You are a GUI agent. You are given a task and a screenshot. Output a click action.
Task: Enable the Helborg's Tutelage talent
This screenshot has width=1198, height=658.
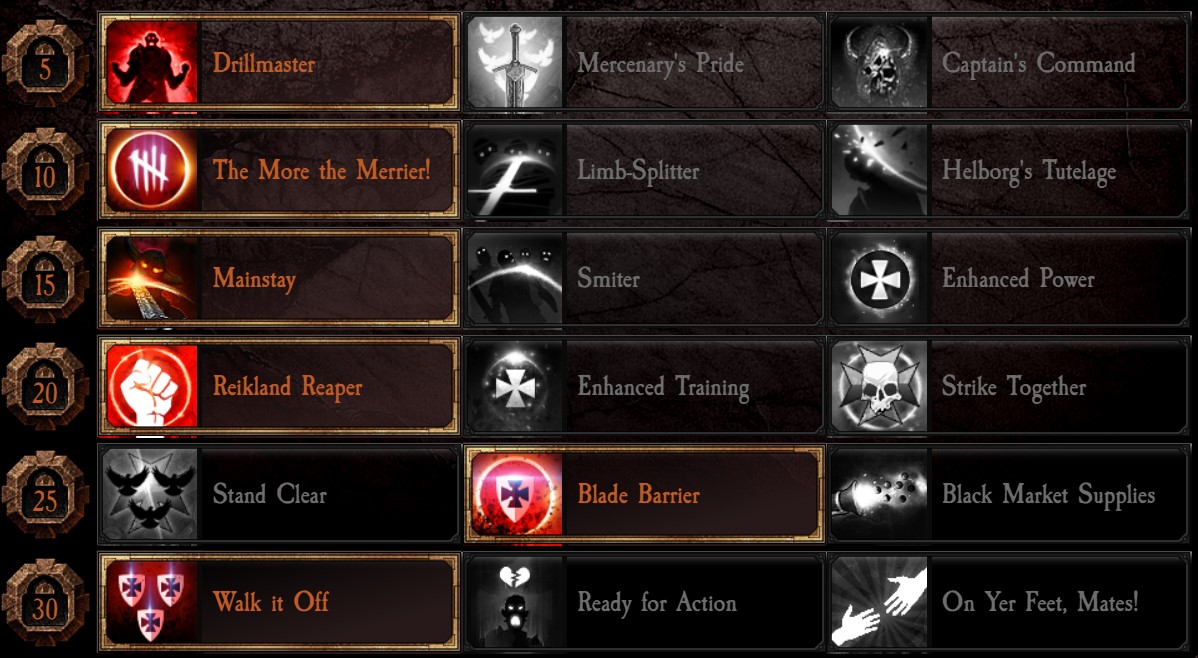pos(1009,170)
